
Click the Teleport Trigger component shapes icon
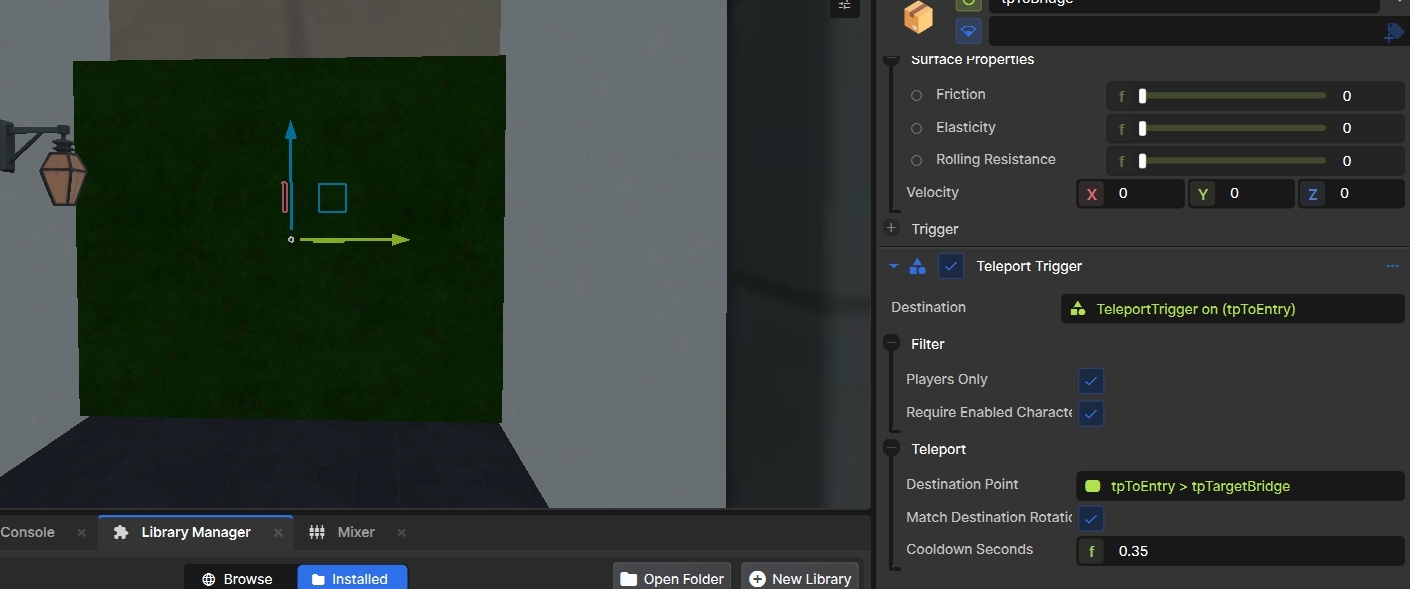[x=917, y=267]
